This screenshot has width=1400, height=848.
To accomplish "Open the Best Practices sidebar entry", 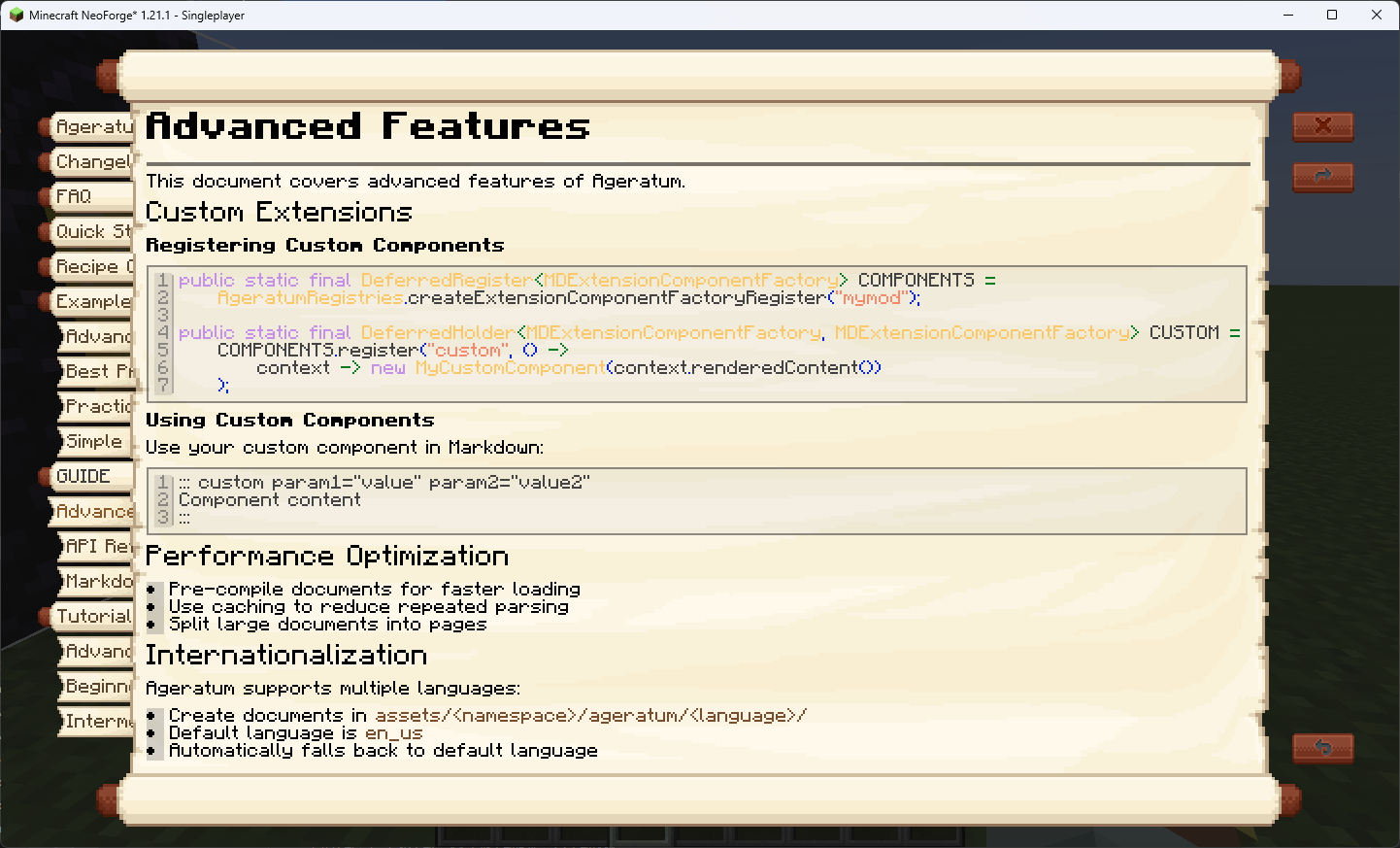I will tap(95, 372).
